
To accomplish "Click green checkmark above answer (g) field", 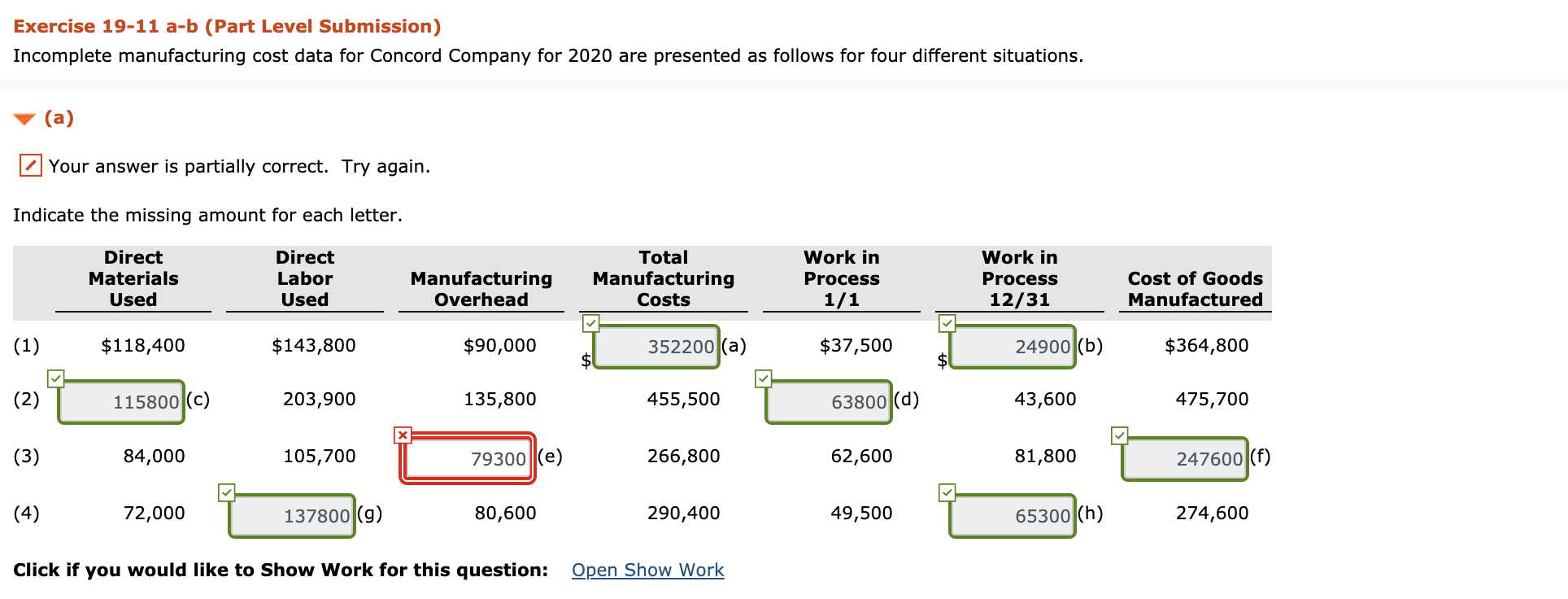I will tap(226, 492).
